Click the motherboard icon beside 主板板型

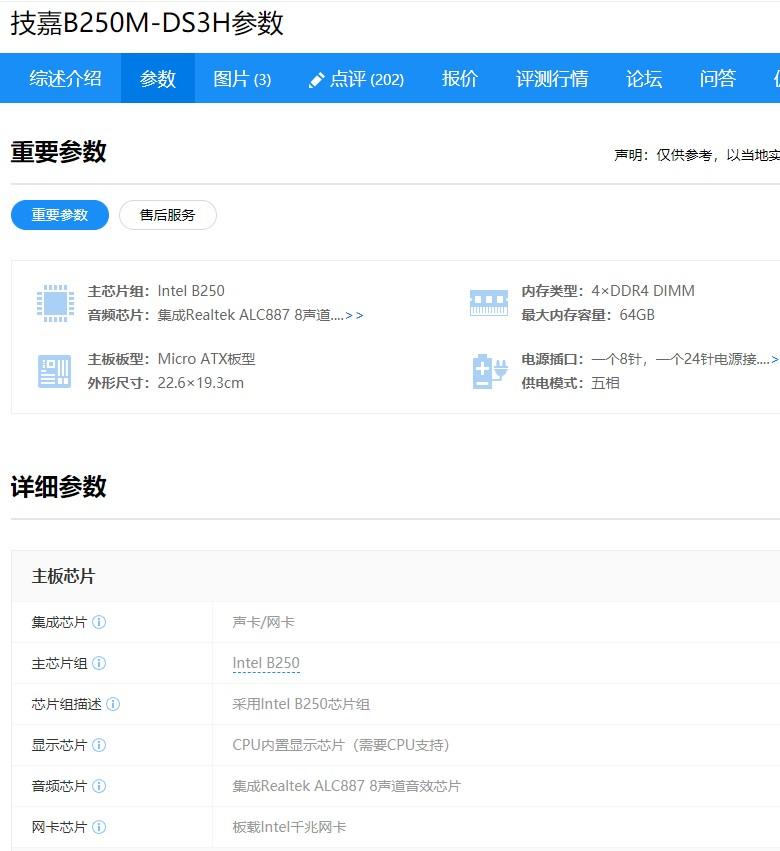[x=55, y=370]
